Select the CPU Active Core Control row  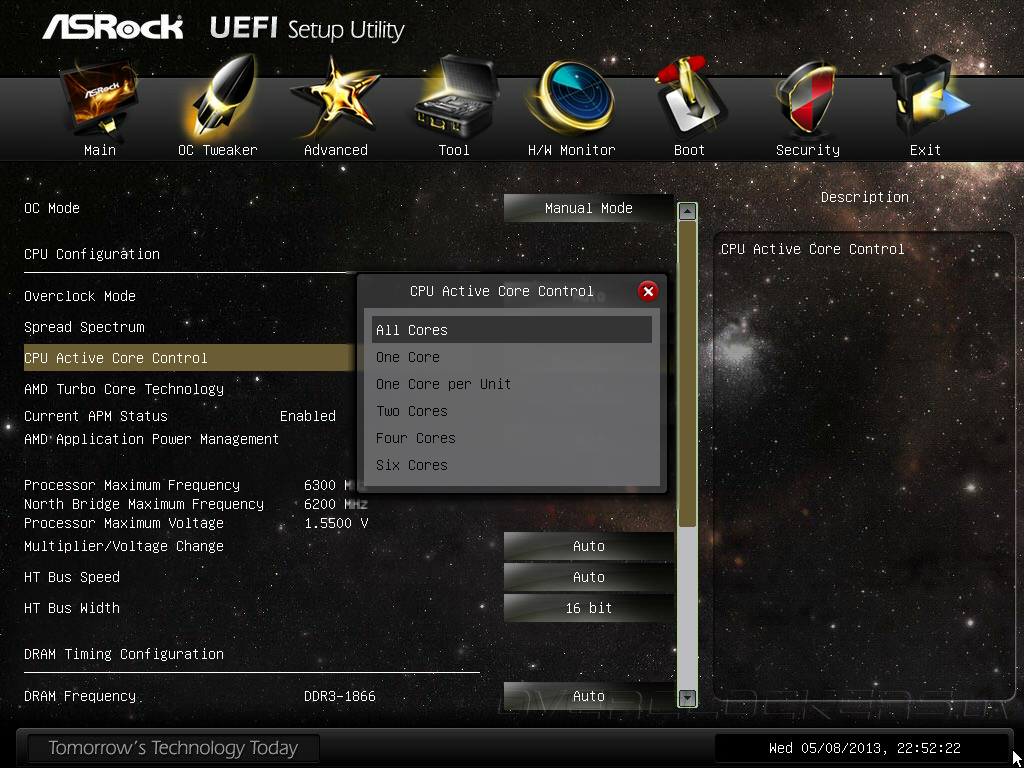coord(189,358)
